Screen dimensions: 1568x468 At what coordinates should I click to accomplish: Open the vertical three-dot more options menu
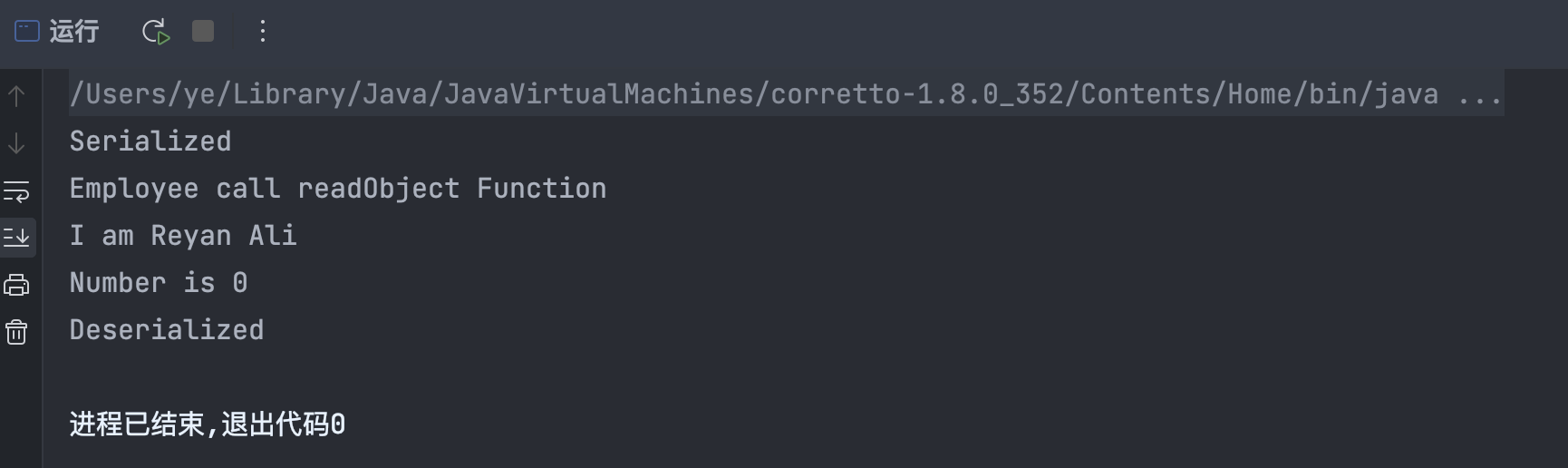click(263, 32)
